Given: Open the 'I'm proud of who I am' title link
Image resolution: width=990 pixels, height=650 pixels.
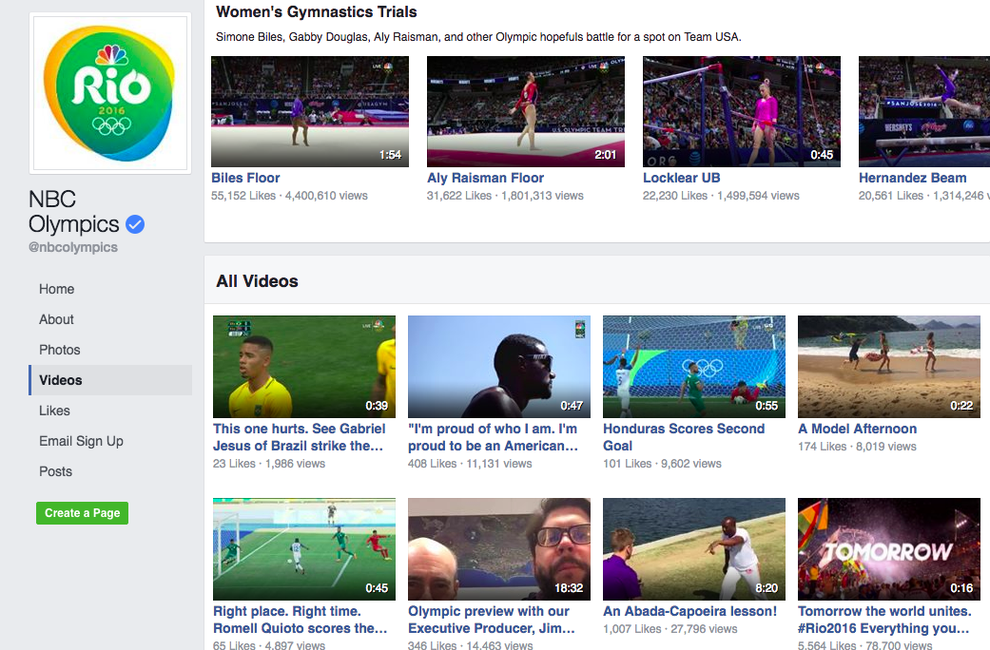Looking at the screenshot, I should point(493,437).
